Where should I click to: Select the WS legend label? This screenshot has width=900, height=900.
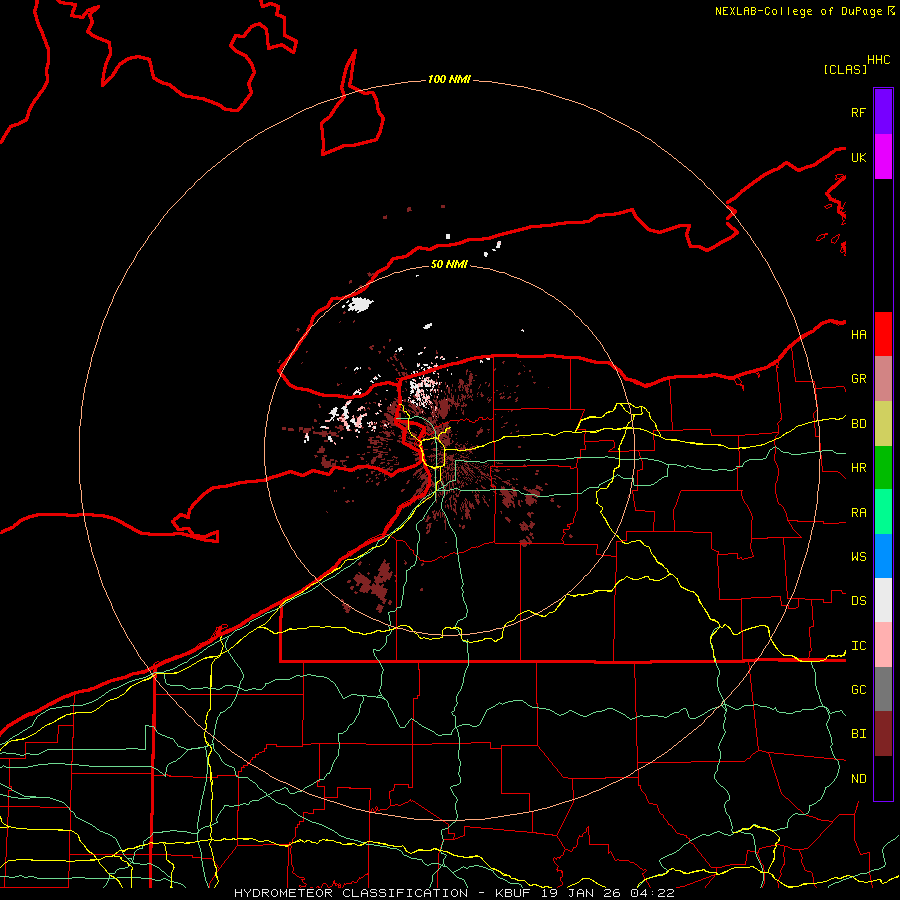pos(858,557)
